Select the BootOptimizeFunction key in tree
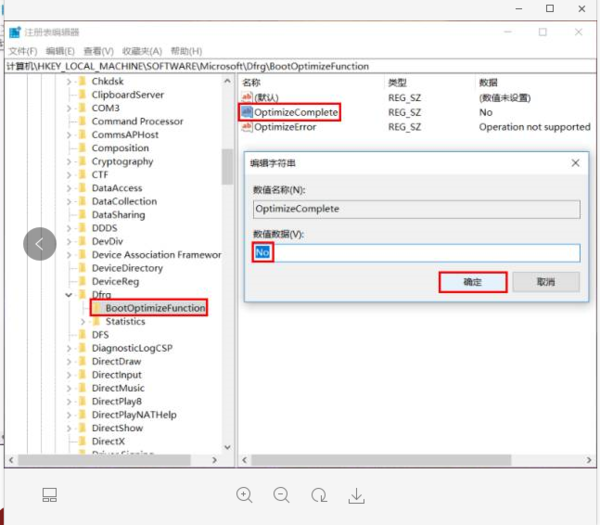Image resolution: width=600 pixels, height=525 pixels. (154, 308)
